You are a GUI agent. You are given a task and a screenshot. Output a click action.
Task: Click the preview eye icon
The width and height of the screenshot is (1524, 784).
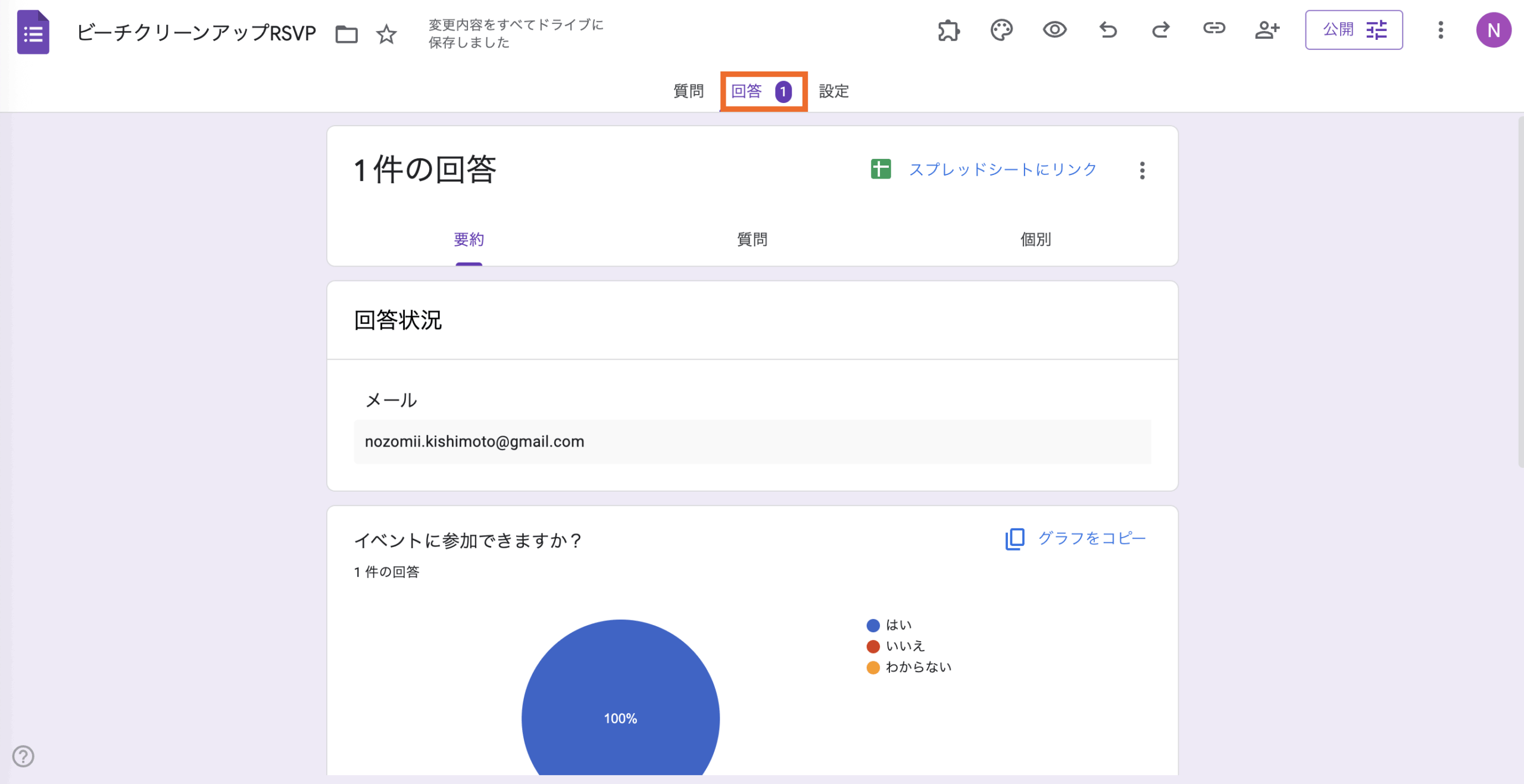pyautogui.click(x=1054, y=30)
